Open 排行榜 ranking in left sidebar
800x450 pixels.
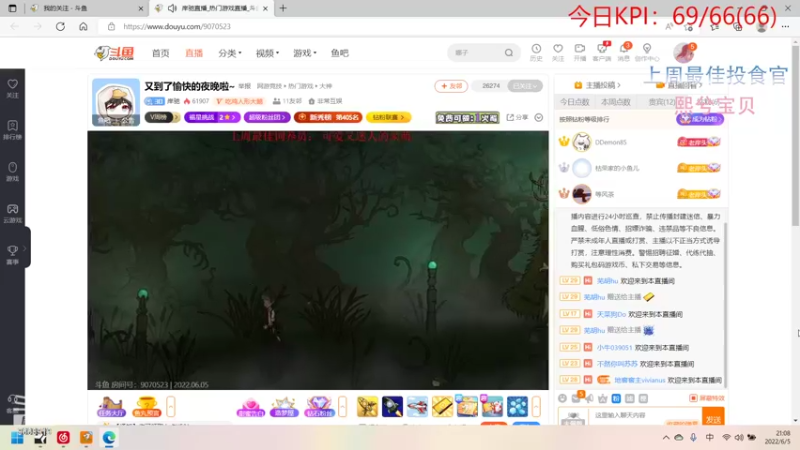coord(12,130)
